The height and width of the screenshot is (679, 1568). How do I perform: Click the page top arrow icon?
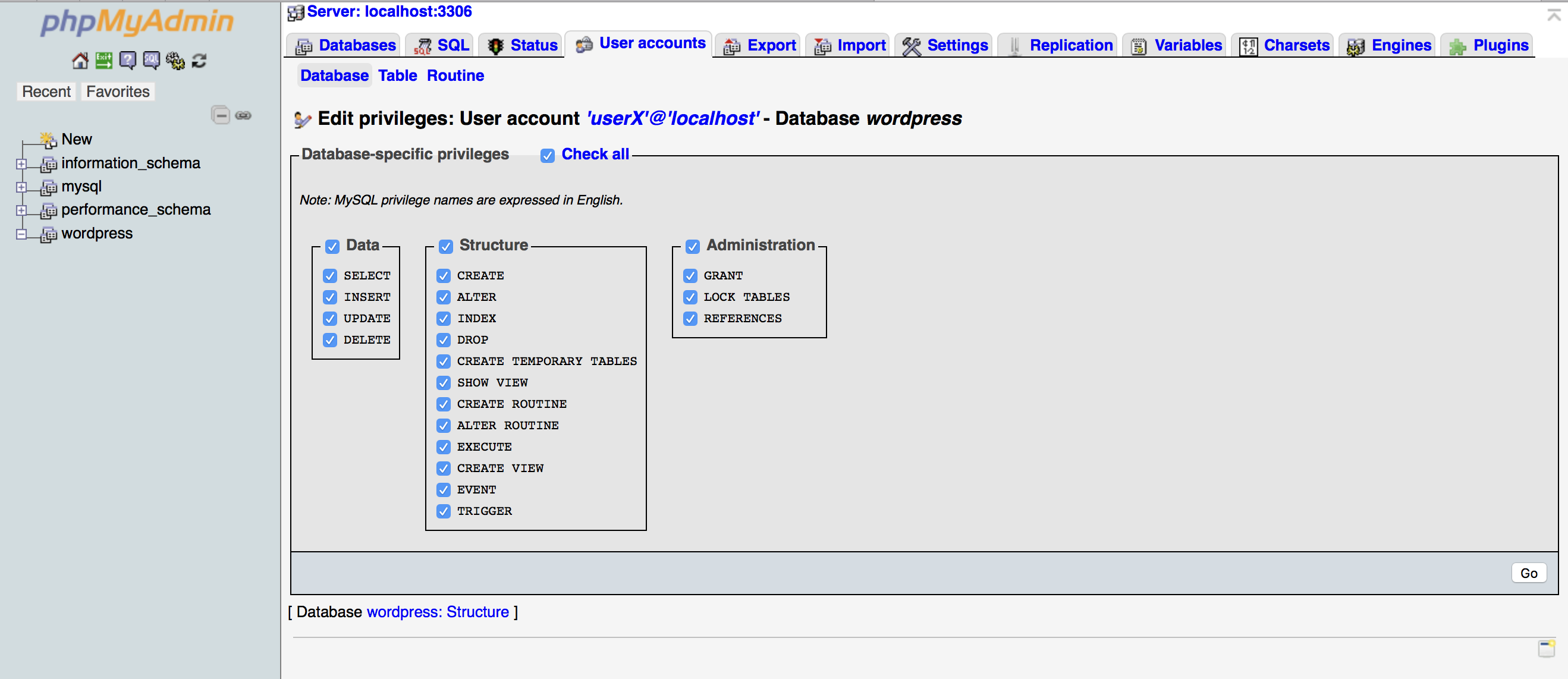(1554, 15)
